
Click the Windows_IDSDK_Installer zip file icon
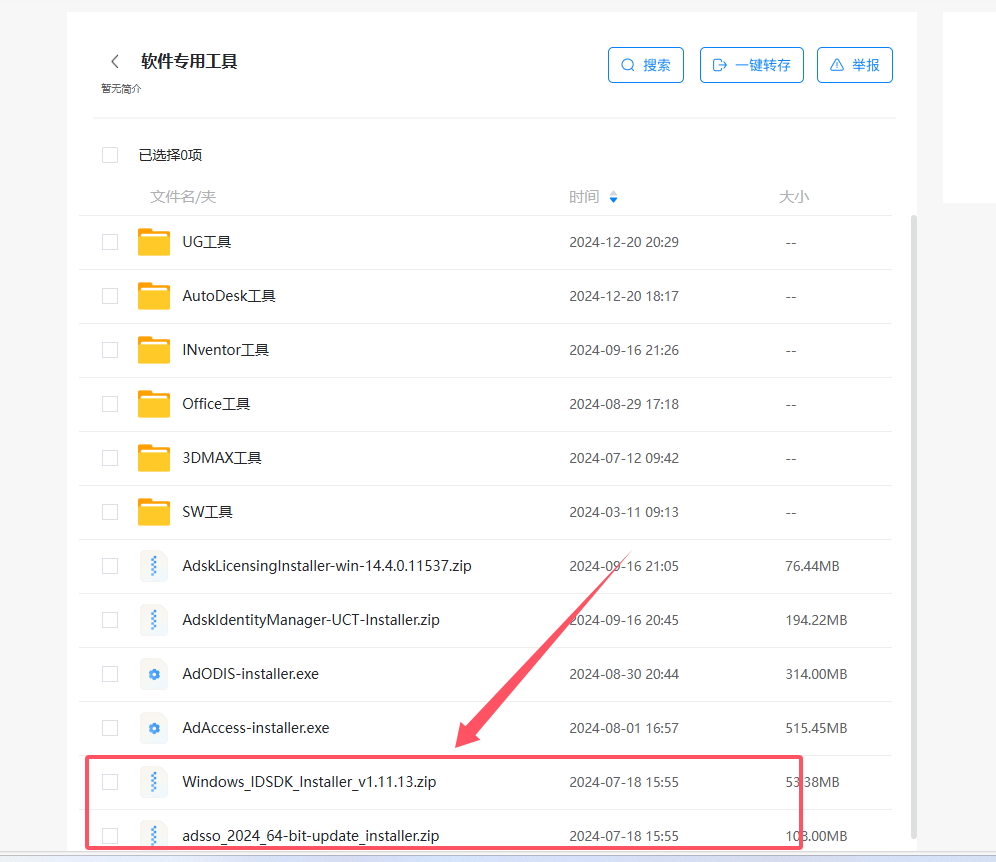[x=154, y=782]
